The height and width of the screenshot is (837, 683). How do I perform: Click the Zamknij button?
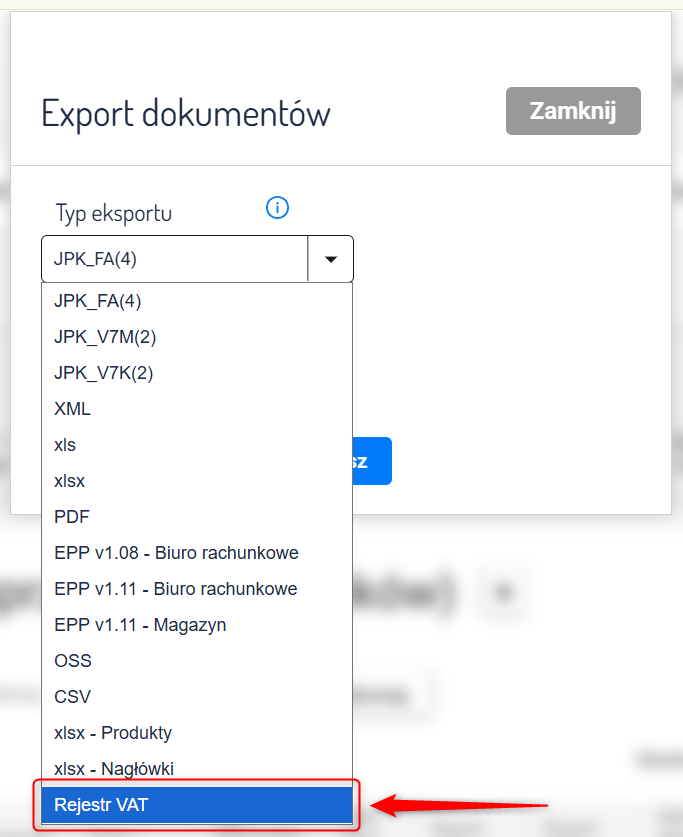tap(573, 111)
